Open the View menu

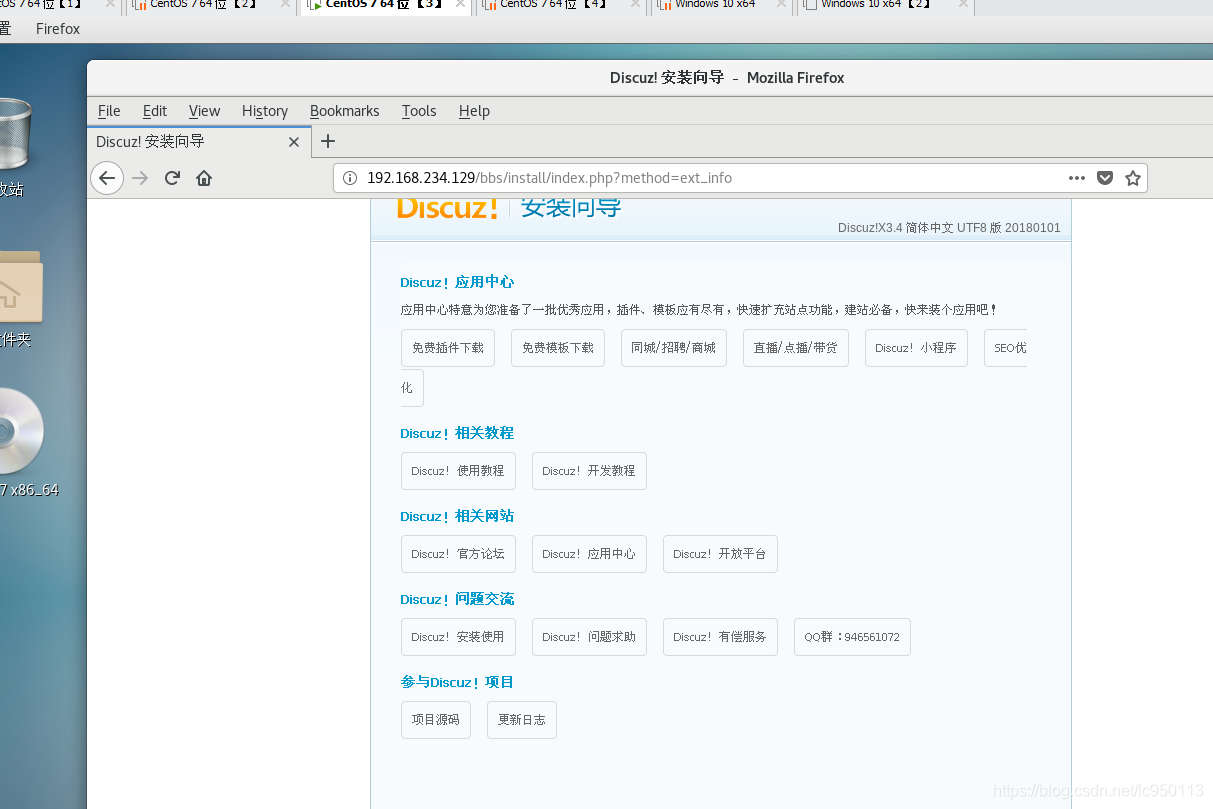coord(204,111)
